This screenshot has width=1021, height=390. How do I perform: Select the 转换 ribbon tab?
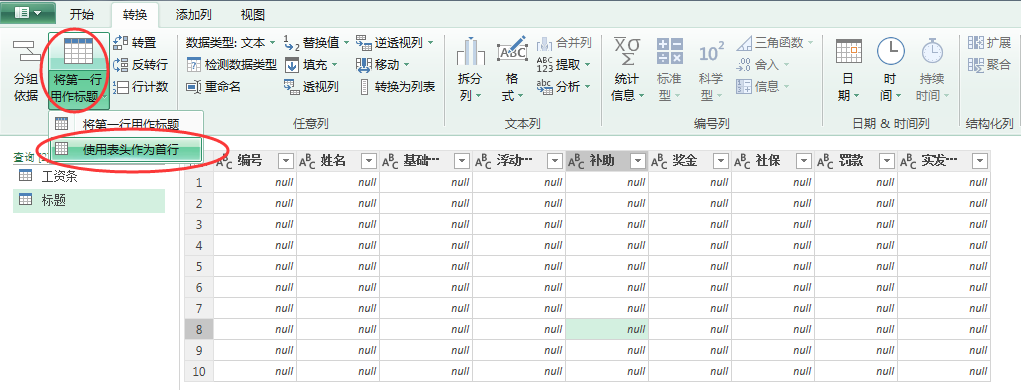135,14
